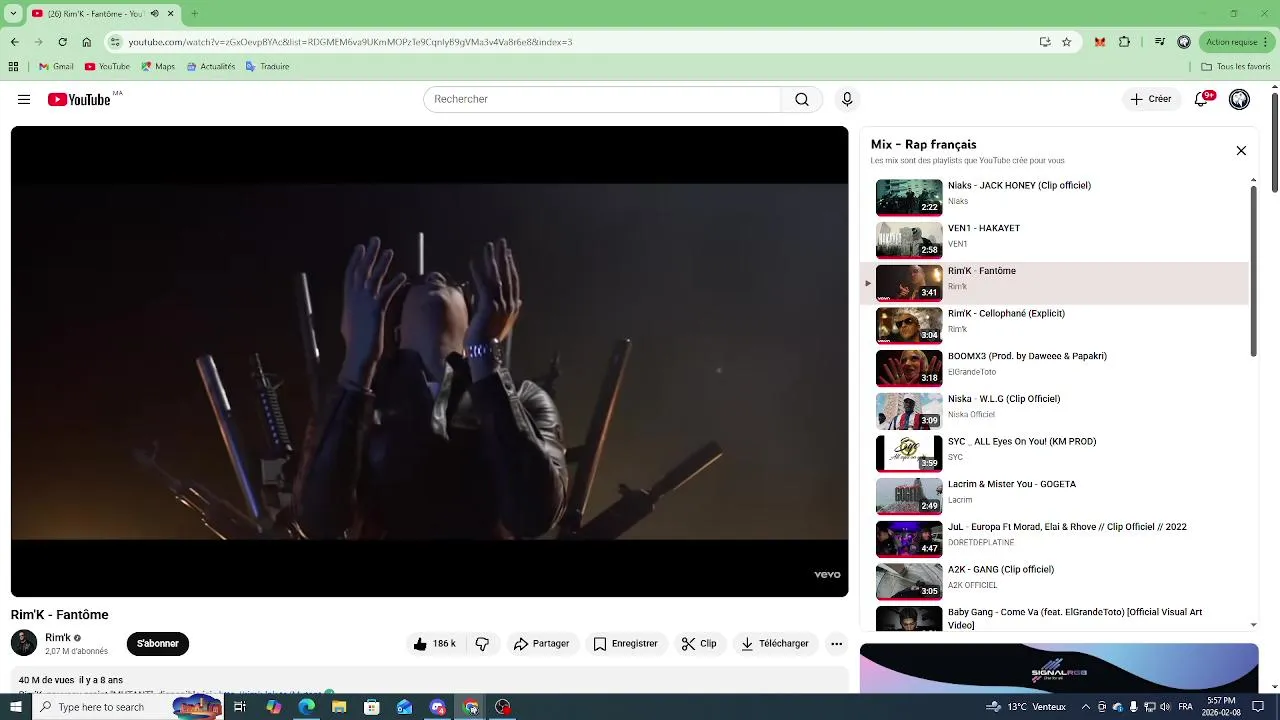Image resolution: width=1280 pixels, height=720 pixels.
Task: Click the Partager button
Action: point(541,644)
